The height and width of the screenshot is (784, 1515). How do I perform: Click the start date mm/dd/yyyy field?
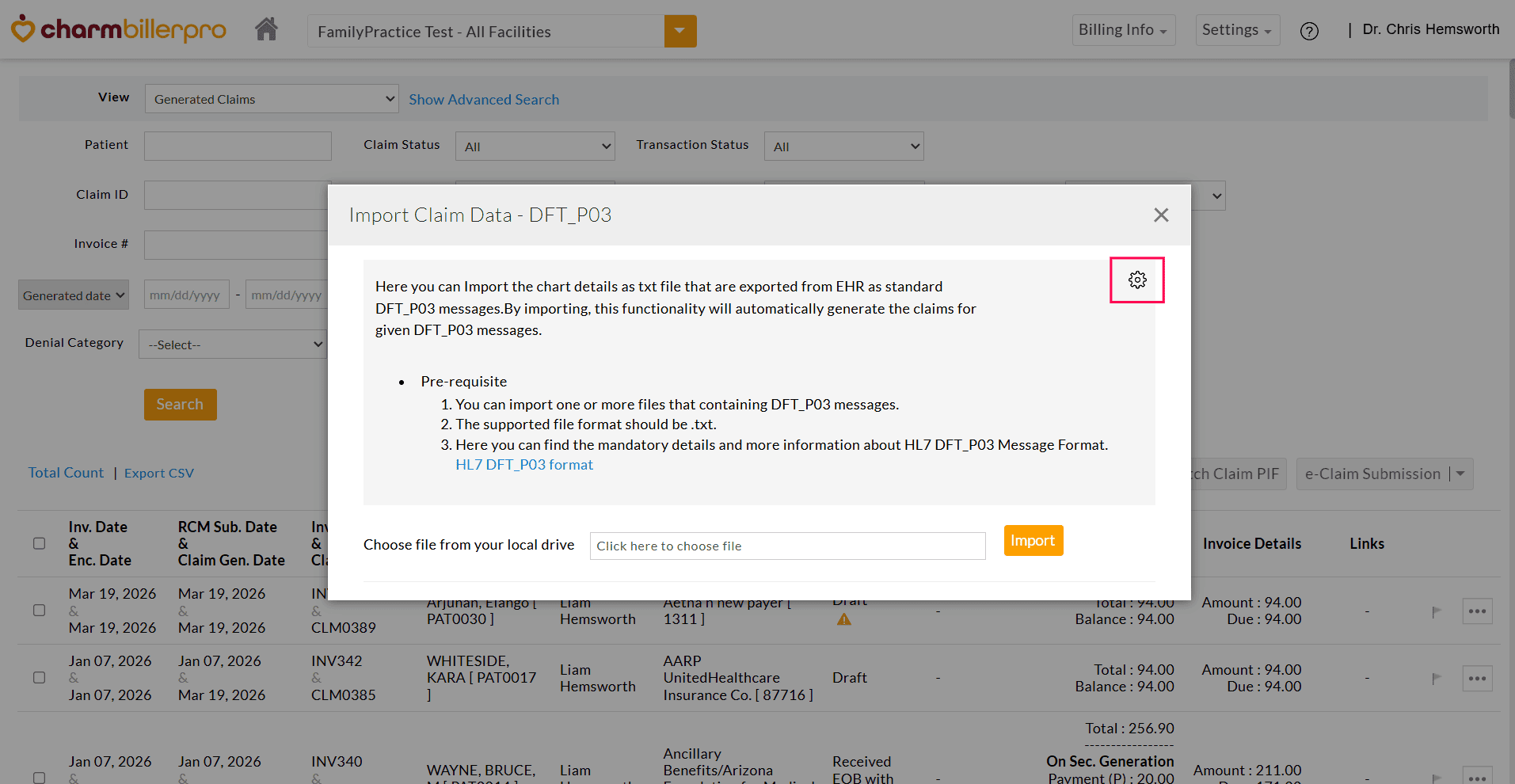[x=186, y=295]
